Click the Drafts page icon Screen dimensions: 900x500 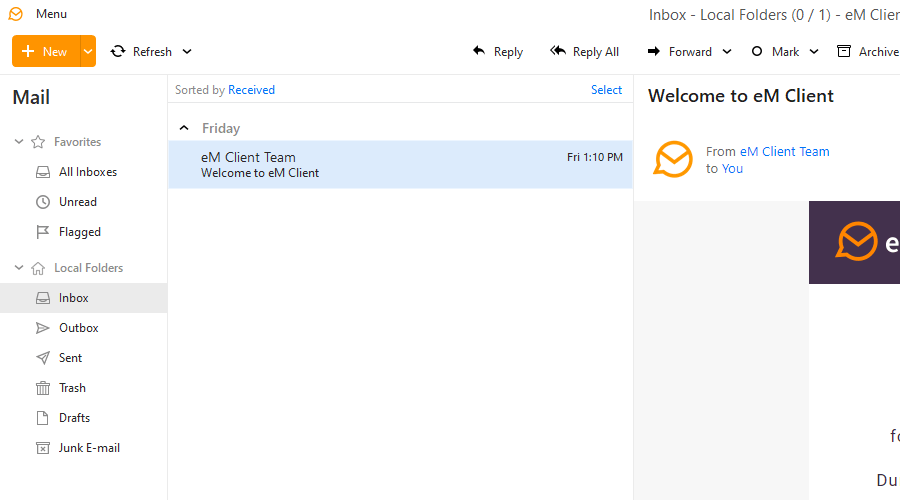(42, 418)
